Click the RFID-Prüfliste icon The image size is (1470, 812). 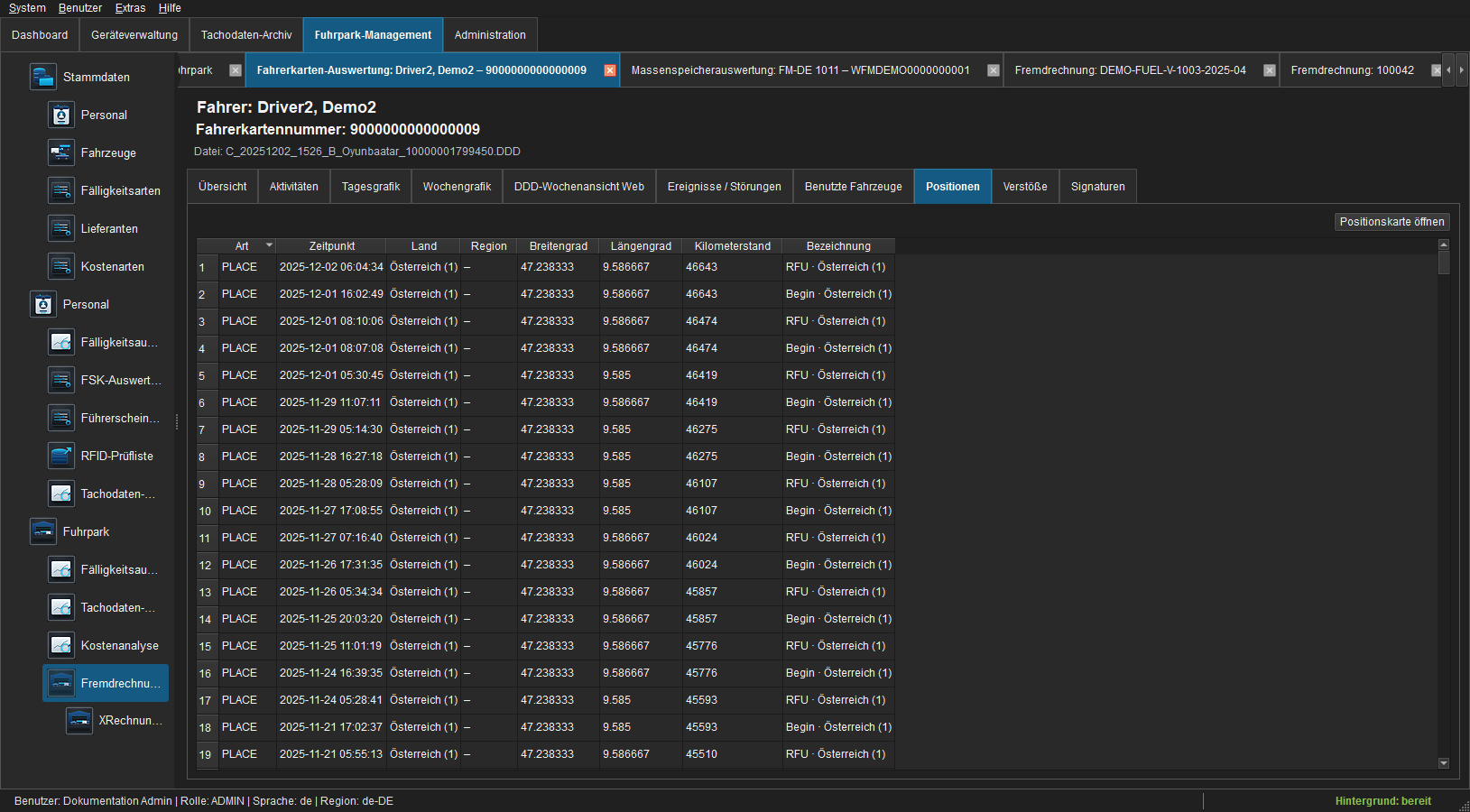click(60, 456)
